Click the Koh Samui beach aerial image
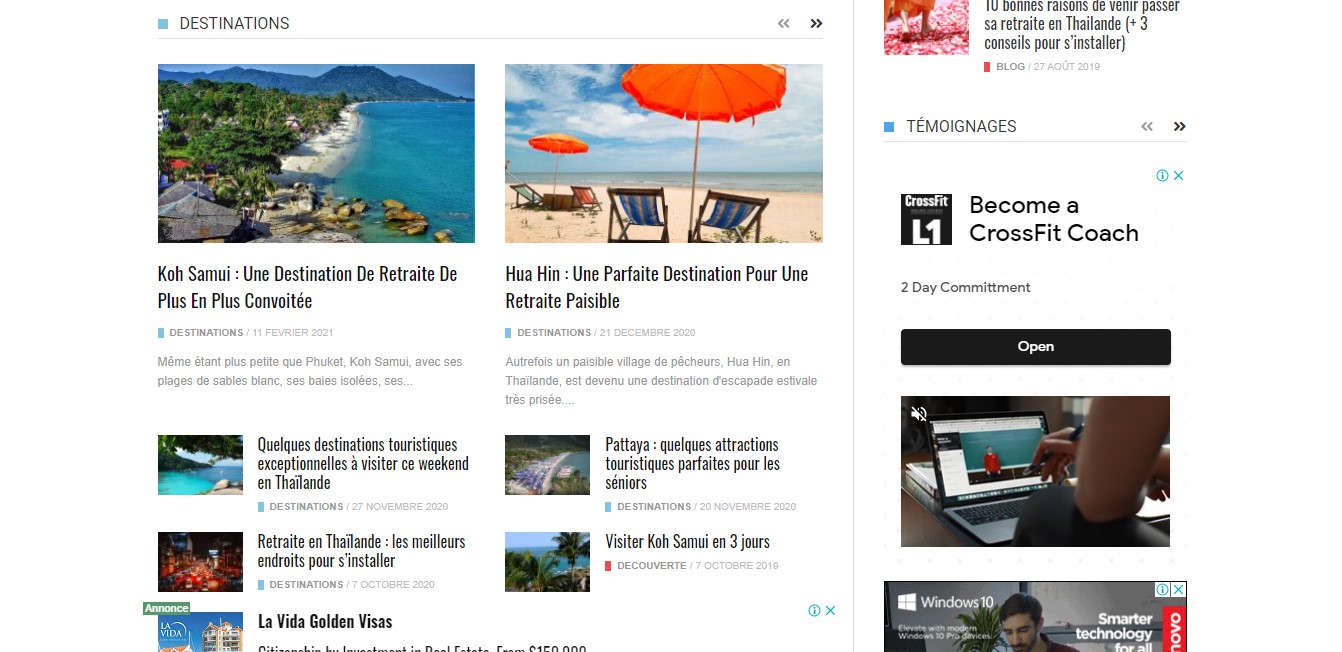 (x=316, y=153)
